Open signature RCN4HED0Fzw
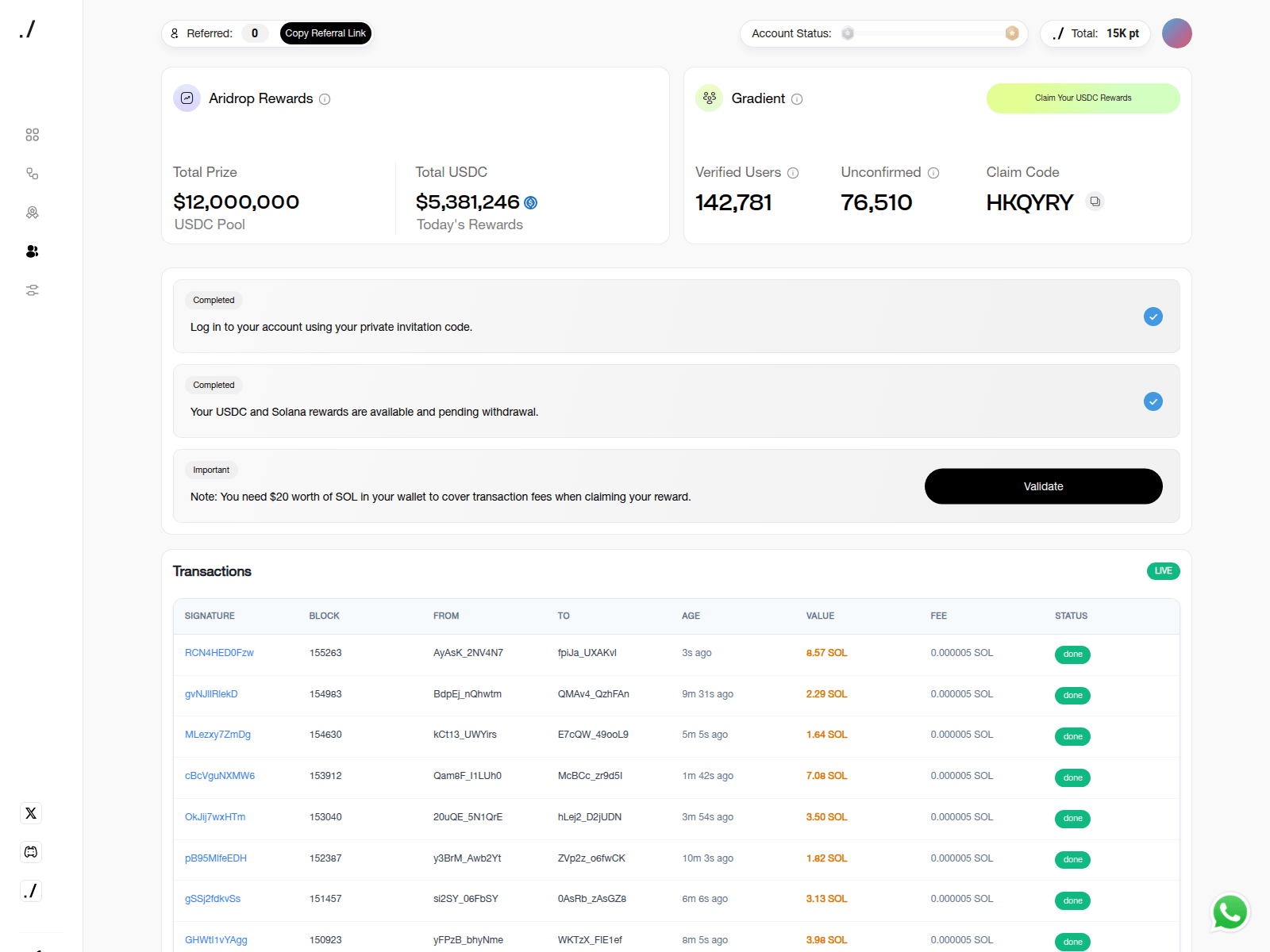The height and width of the screenshot is (952, 1270). (x=219, y=653)
